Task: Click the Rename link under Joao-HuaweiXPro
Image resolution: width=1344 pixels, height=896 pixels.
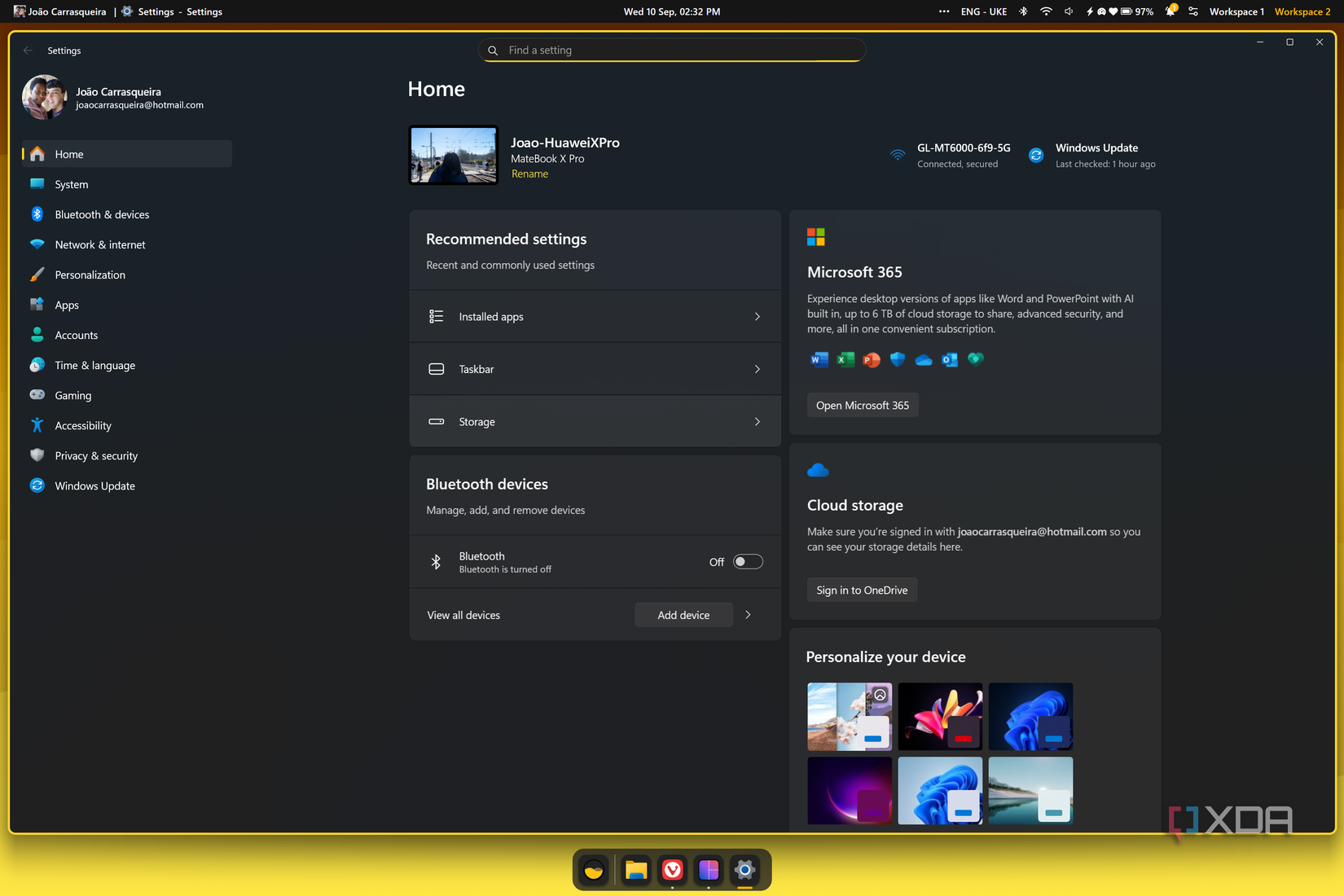Action: click(x=529, y=173)
